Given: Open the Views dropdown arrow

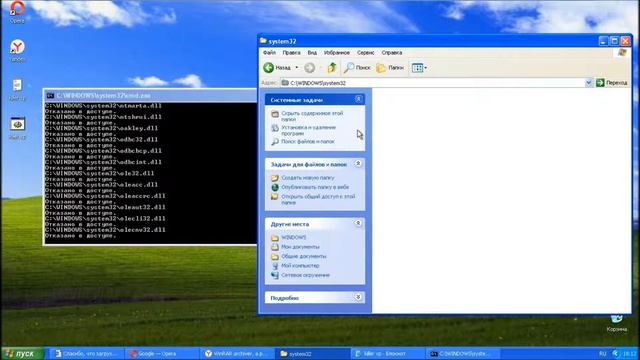Looking at the screenshot, I should click(426, 68).
